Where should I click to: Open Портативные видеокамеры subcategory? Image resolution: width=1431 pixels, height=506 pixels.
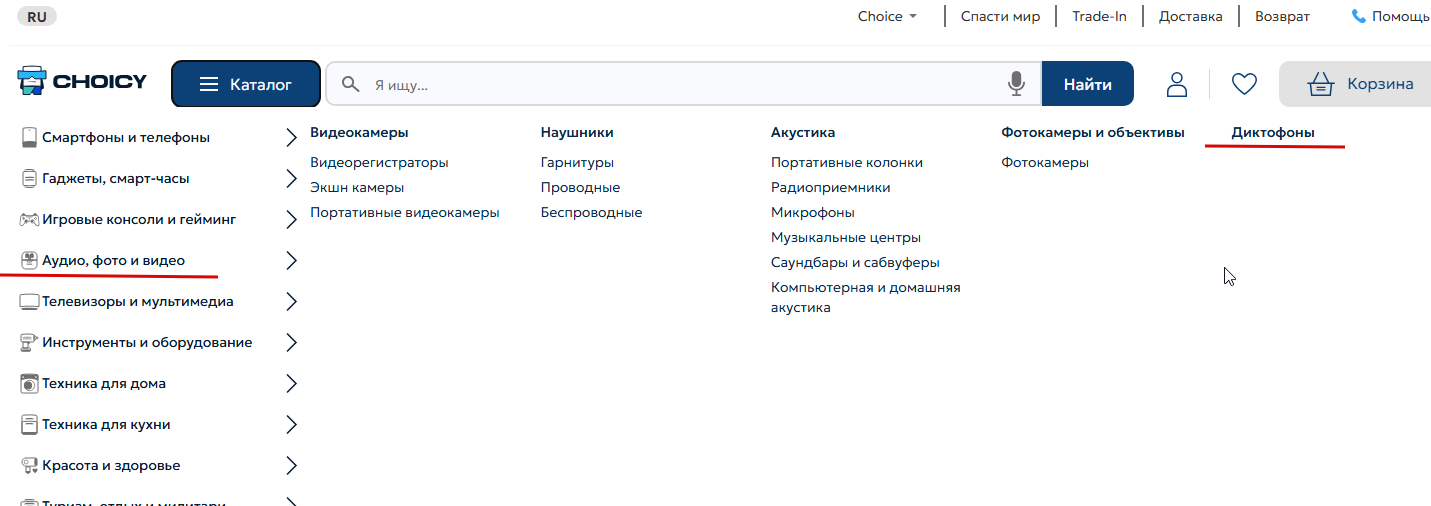(404, 212)
